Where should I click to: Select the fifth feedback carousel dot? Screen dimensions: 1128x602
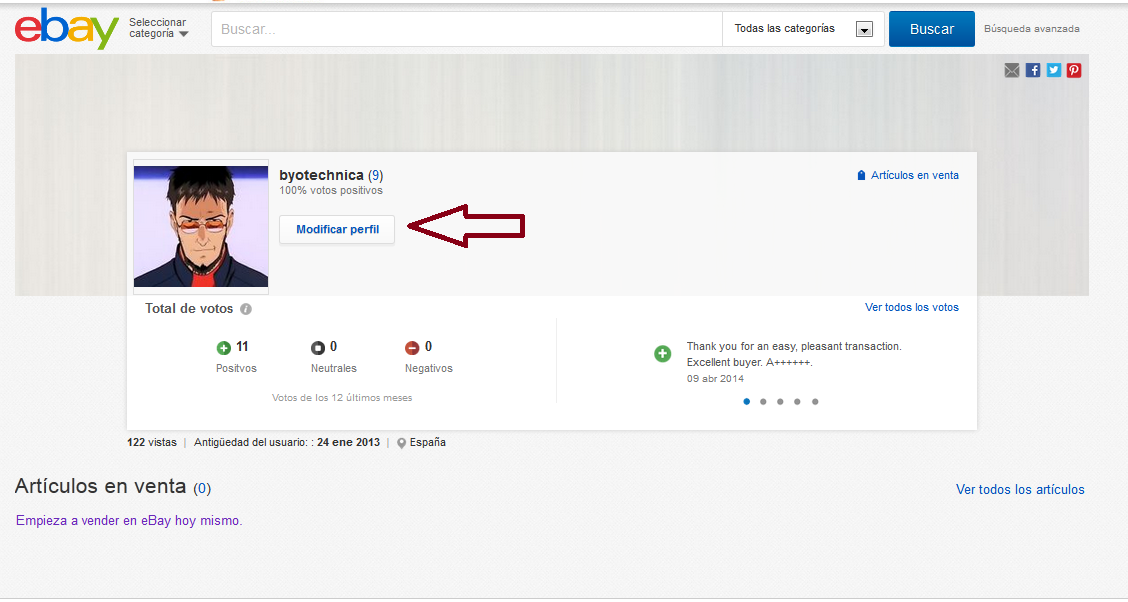(x=815, y=402)
